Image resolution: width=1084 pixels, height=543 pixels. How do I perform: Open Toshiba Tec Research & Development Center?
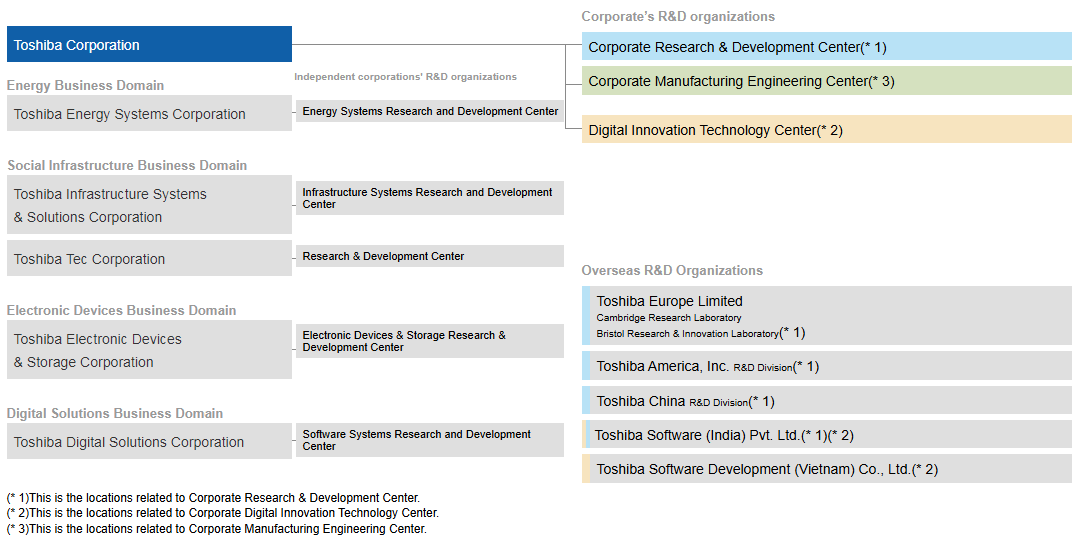tap(429, 256)
